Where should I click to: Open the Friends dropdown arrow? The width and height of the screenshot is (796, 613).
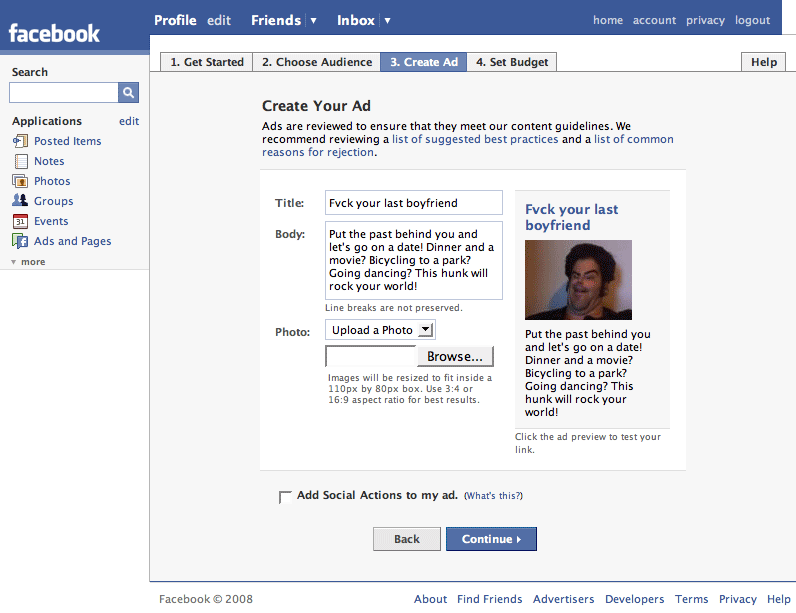pos(313,21)
